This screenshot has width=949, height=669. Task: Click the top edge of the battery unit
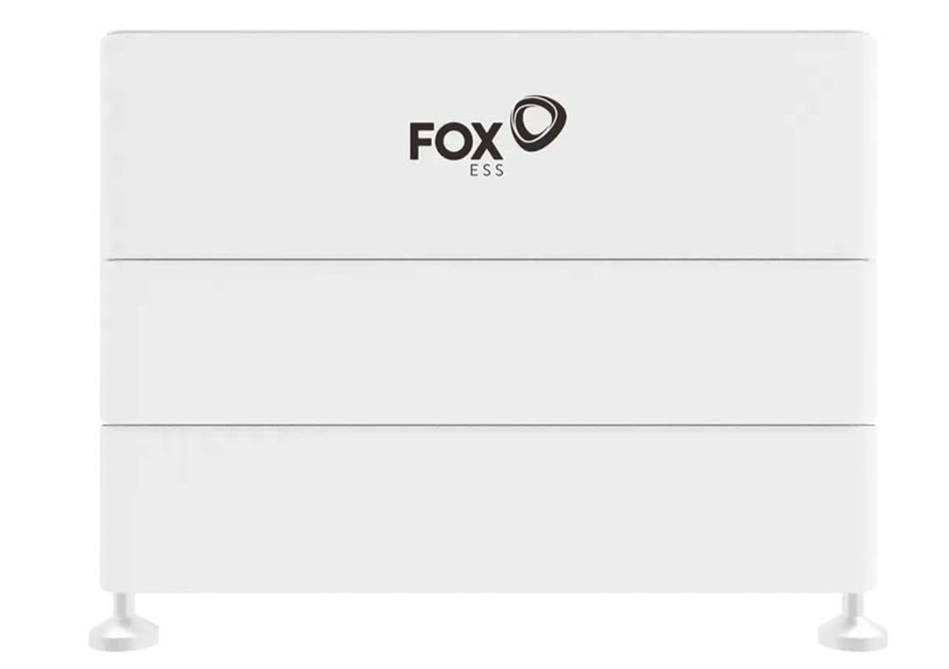[490, 33]
